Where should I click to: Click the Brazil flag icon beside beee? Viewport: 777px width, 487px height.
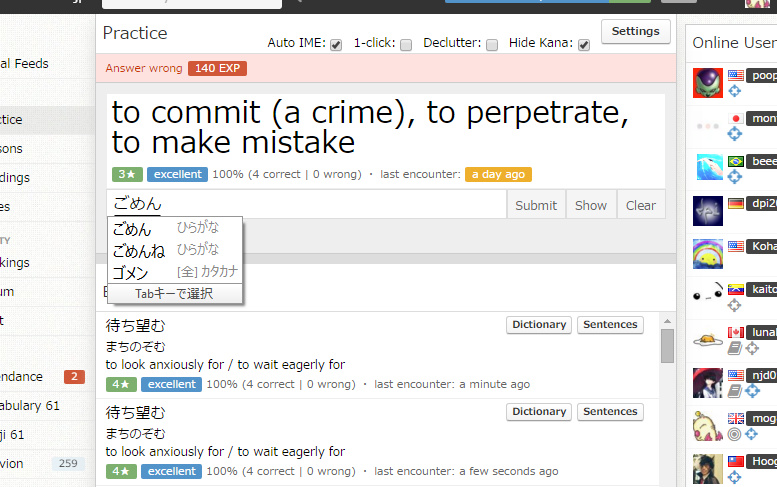(x=735, y=160)
